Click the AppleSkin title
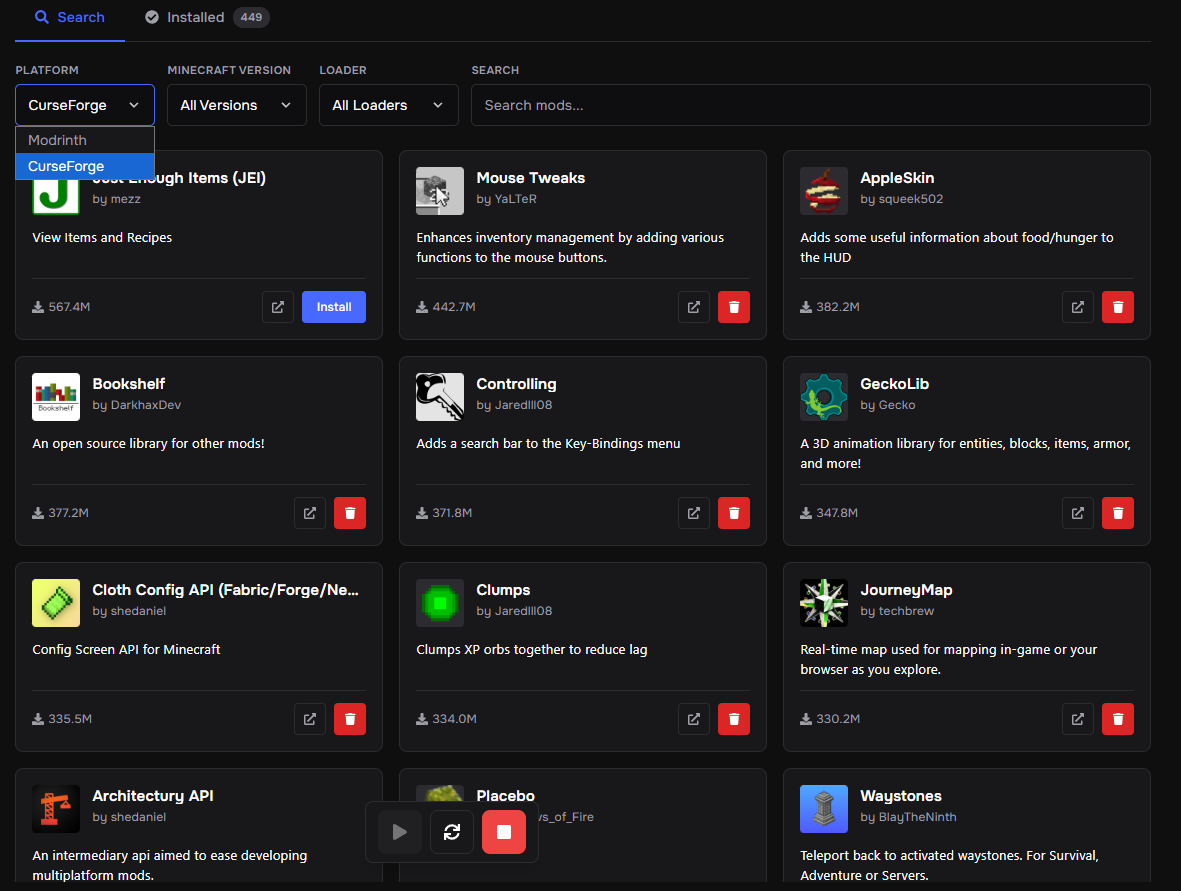Screen dimensions: 1181x891 (x=897, y=178)
